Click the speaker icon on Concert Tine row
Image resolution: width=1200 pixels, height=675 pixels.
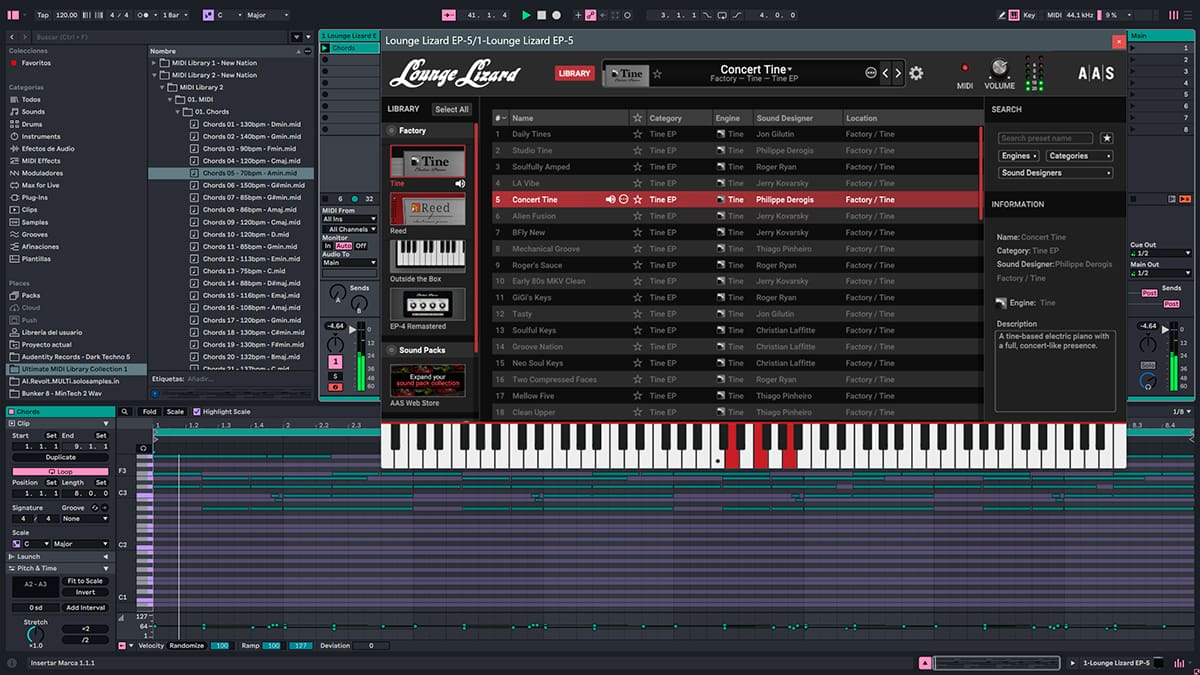(x=610, y=200)
